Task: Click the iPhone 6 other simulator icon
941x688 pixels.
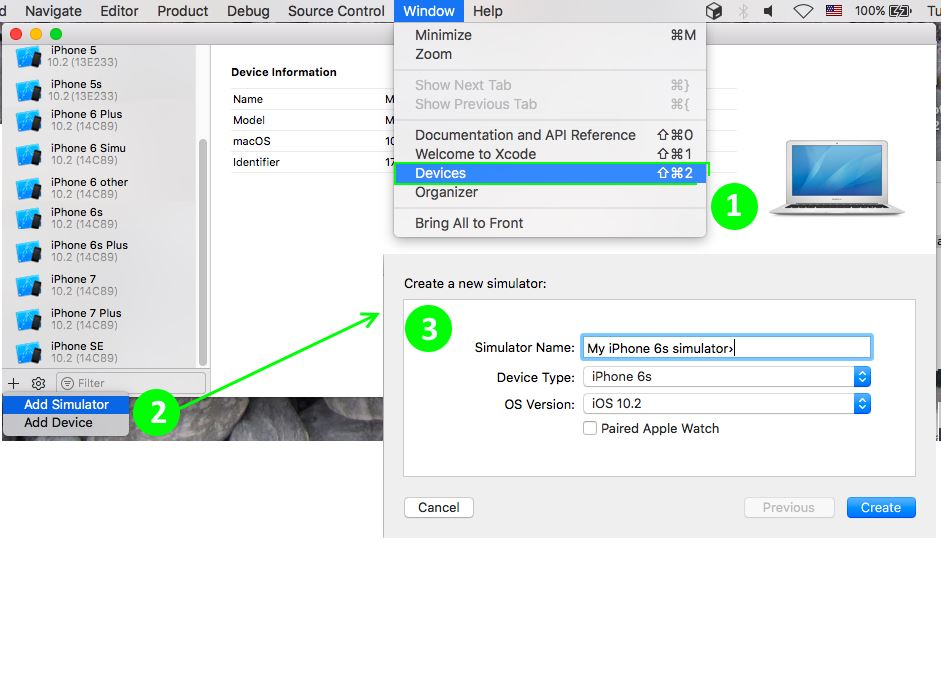Action: click(28, 188)
